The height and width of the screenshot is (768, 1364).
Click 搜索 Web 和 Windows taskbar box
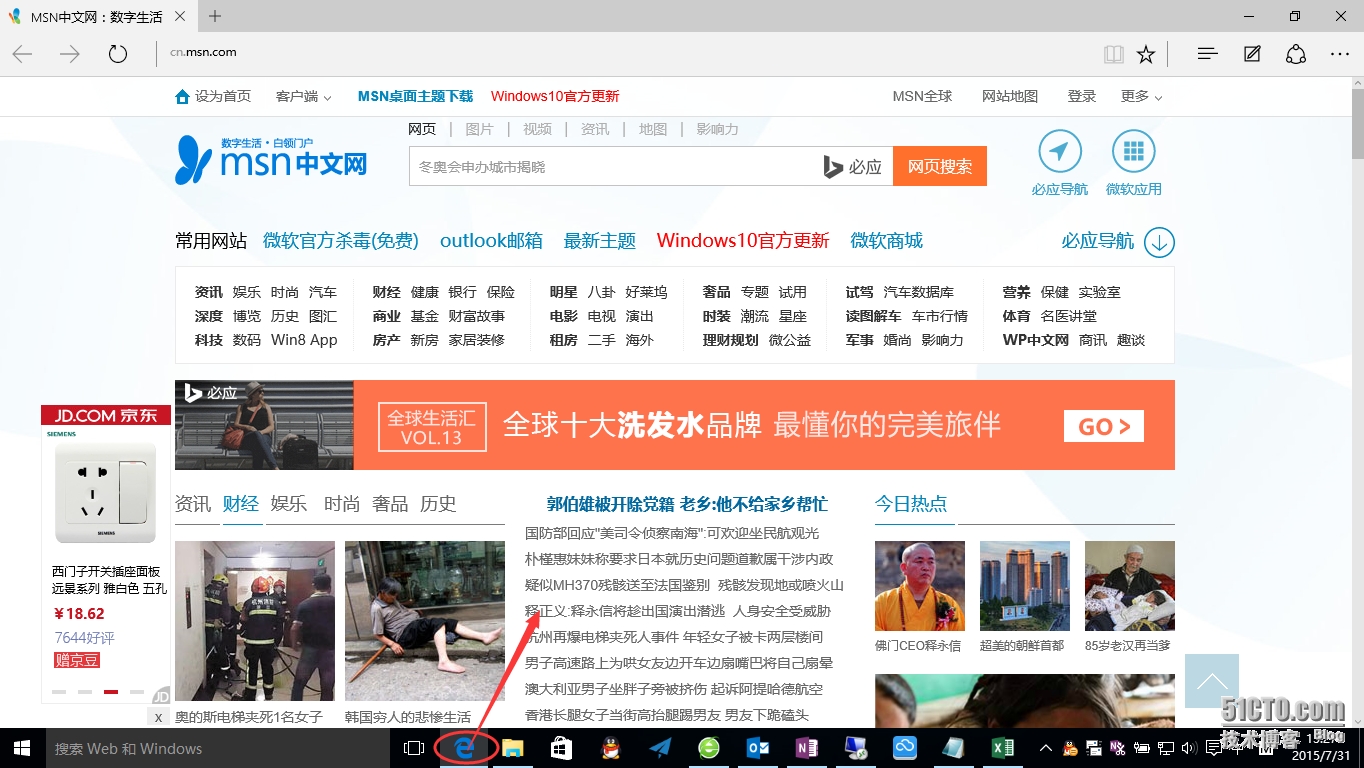click(216, 748)
